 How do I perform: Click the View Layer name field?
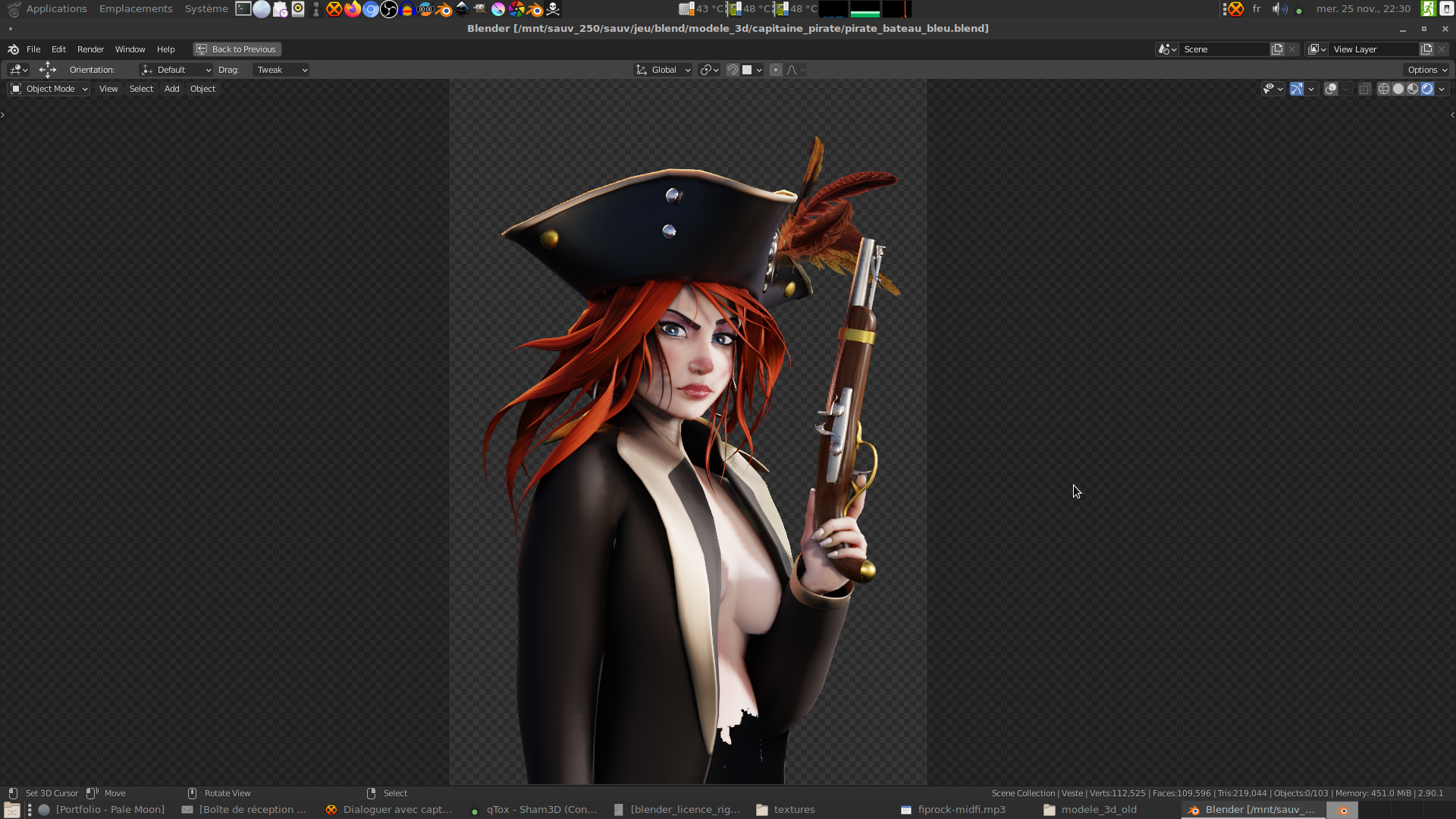click(x=1374, y=49)
